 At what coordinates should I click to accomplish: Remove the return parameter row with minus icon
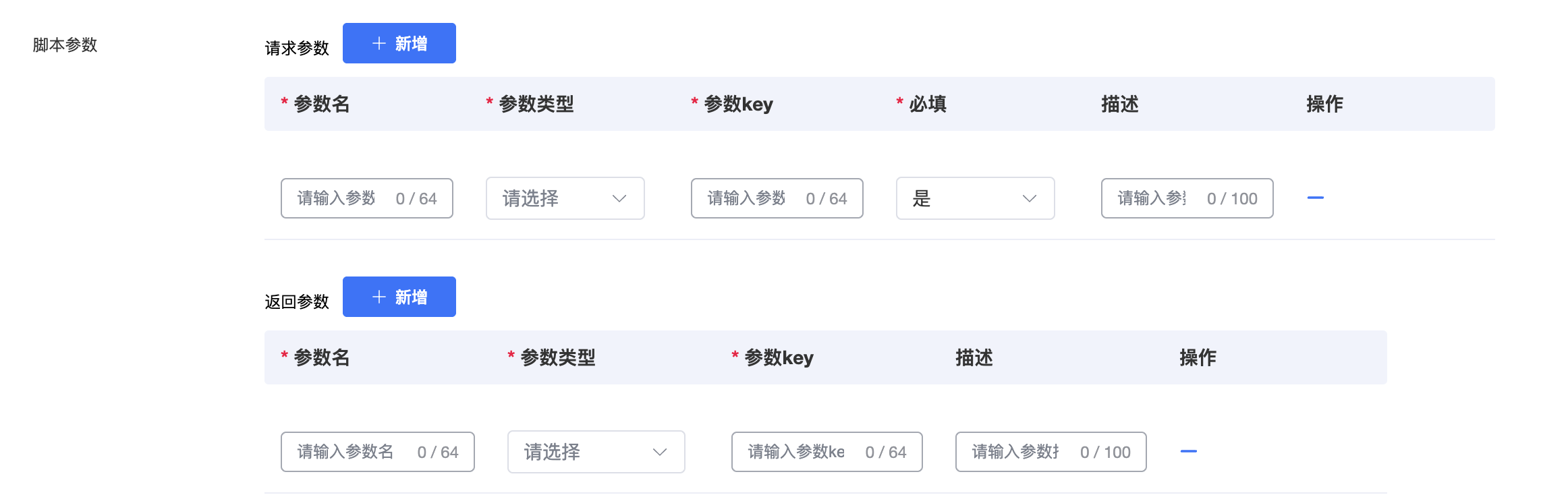[1188, 451]
